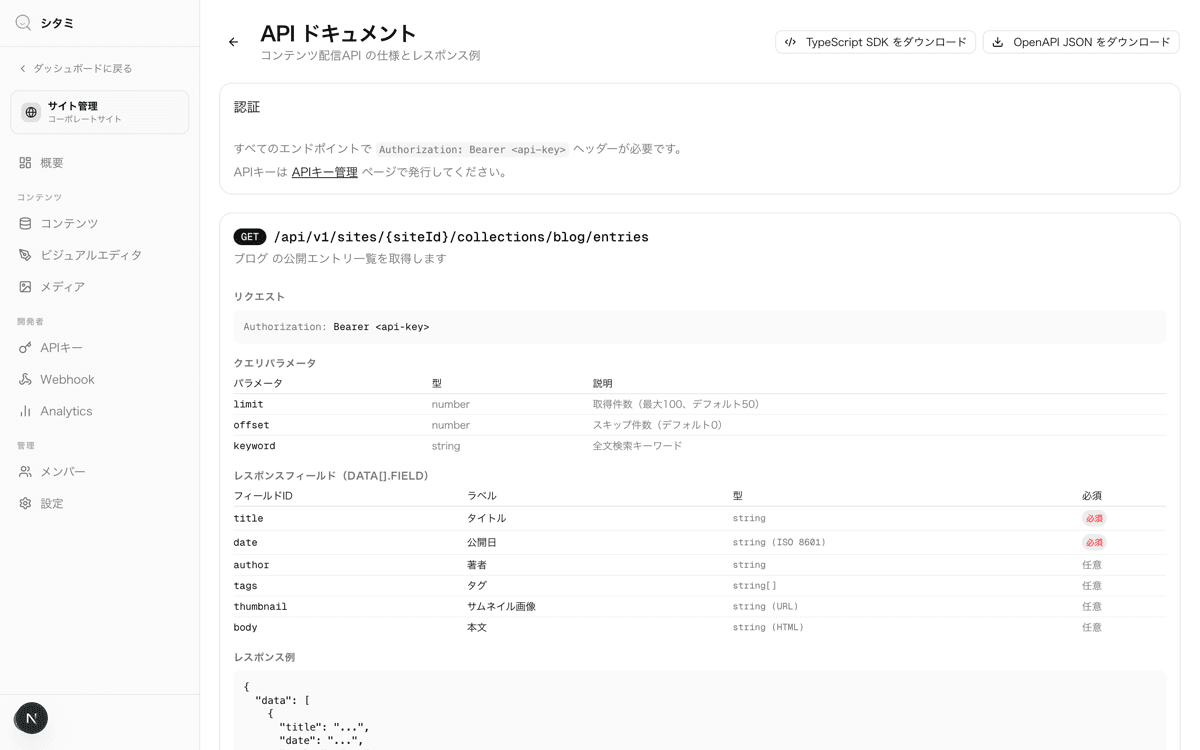Click the globe icon in サイト管理 card
This screenshot has height=750, width=1200.
point(31,112)
